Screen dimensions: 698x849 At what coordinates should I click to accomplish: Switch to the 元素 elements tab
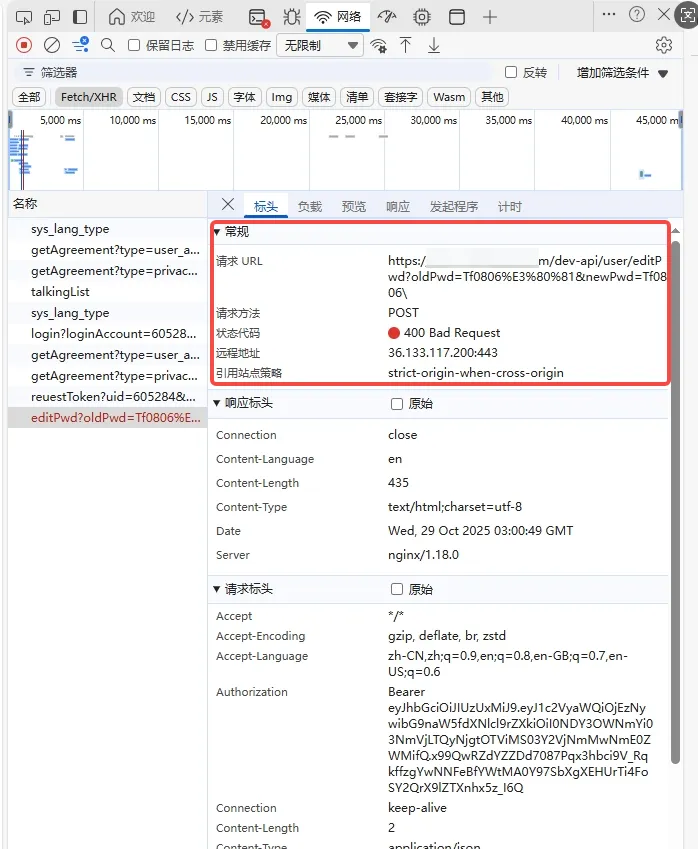(199, 17)
